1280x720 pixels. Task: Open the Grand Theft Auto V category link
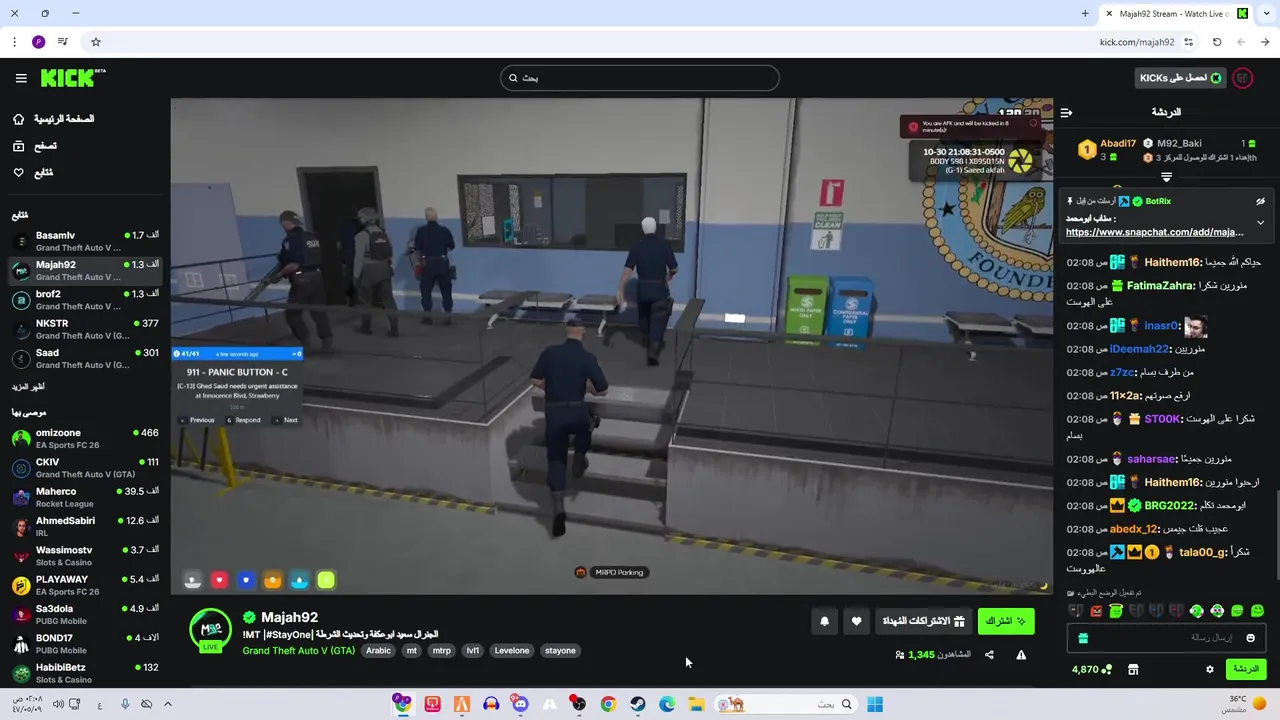299,650
